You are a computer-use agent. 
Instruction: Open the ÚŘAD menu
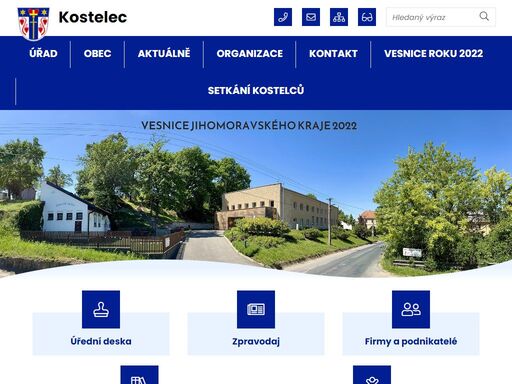43,54
